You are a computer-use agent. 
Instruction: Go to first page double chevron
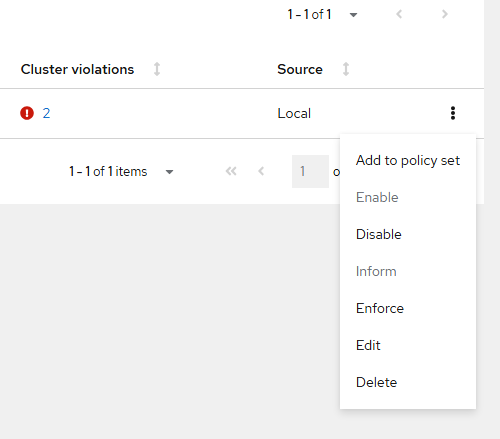231,172
